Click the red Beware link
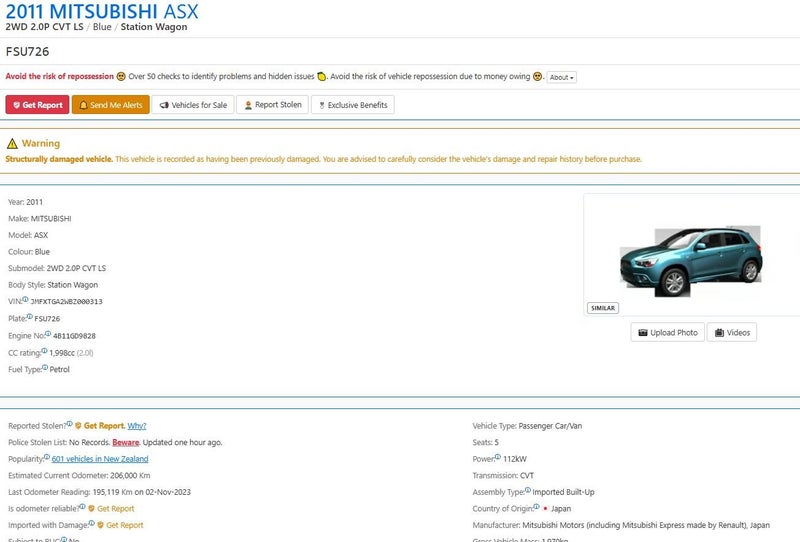 (126, 442)
